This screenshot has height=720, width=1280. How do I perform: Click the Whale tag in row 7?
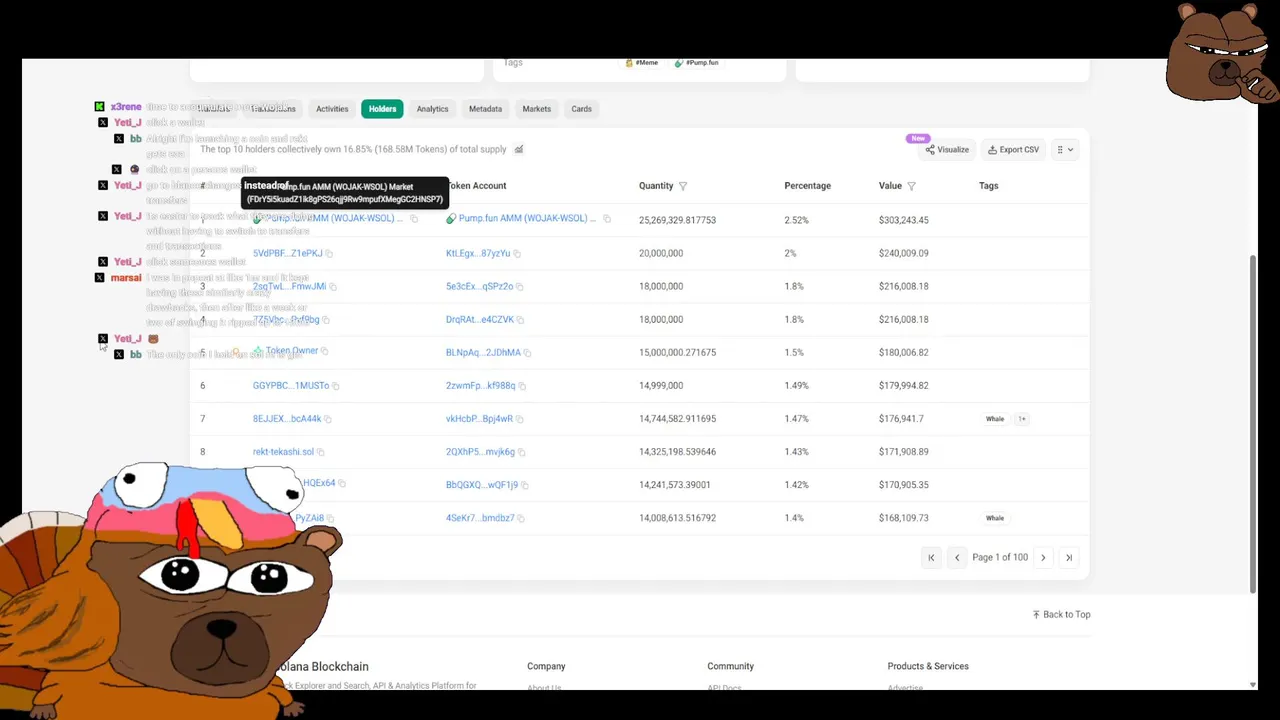tap(995, 419)
